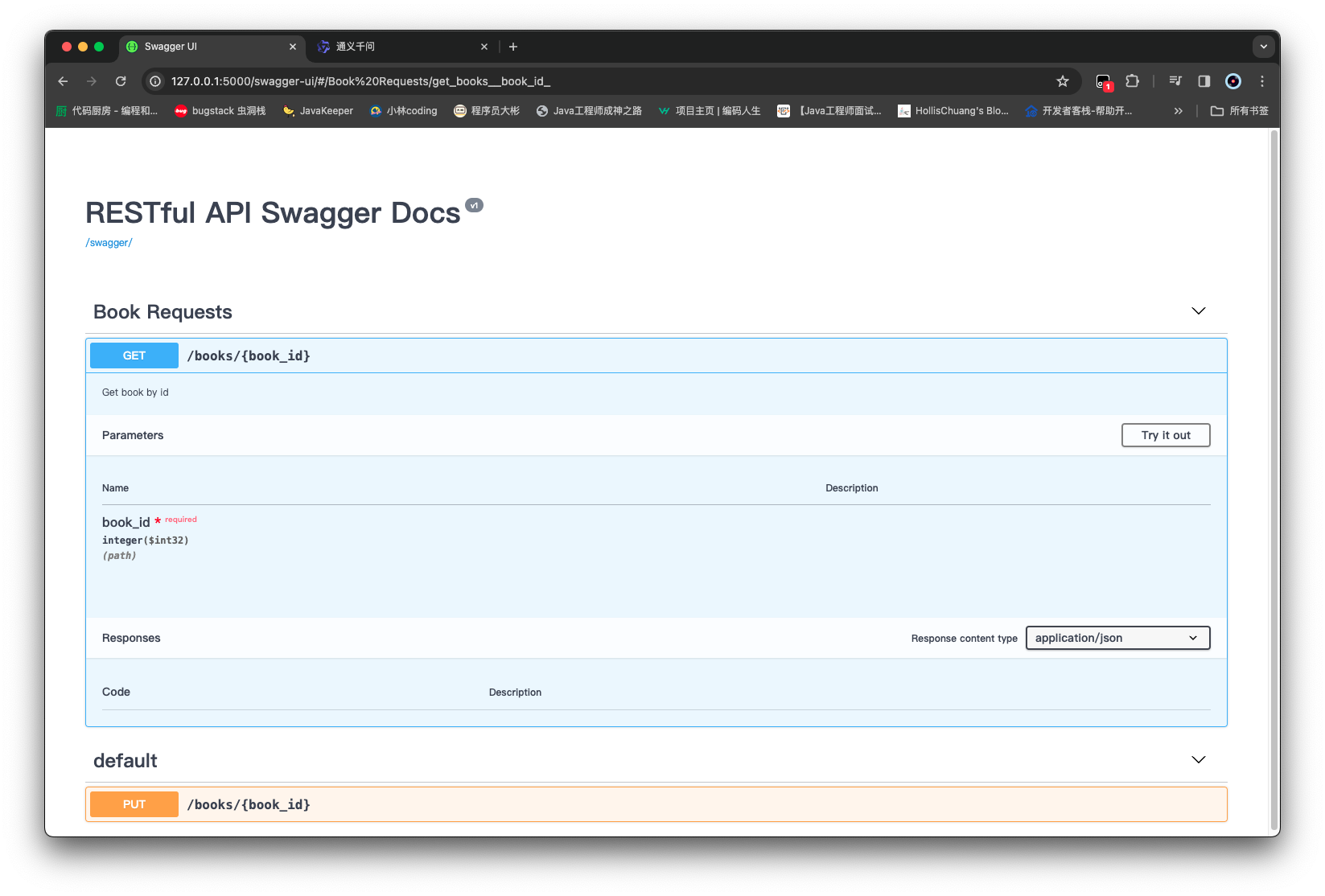Open the HollisChuang's Blog bookmark
Viewport: 1325px width, 896px height.
(953, 111)
